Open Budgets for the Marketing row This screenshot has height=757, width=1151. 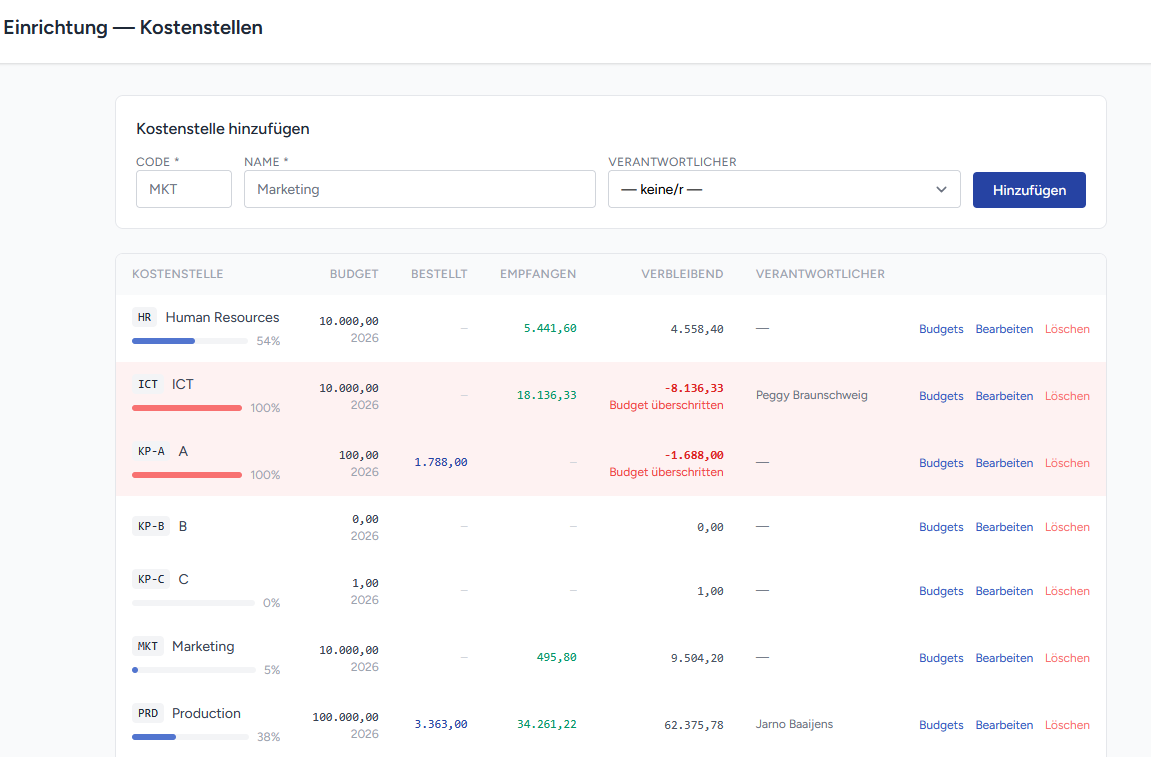coord(941,658)
